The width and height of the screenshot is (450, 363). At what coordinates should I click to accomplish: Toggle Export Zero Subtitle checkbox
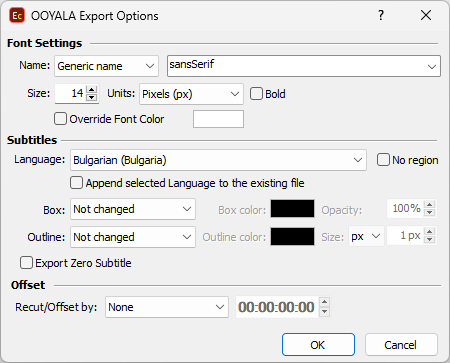tap(26, 263)
